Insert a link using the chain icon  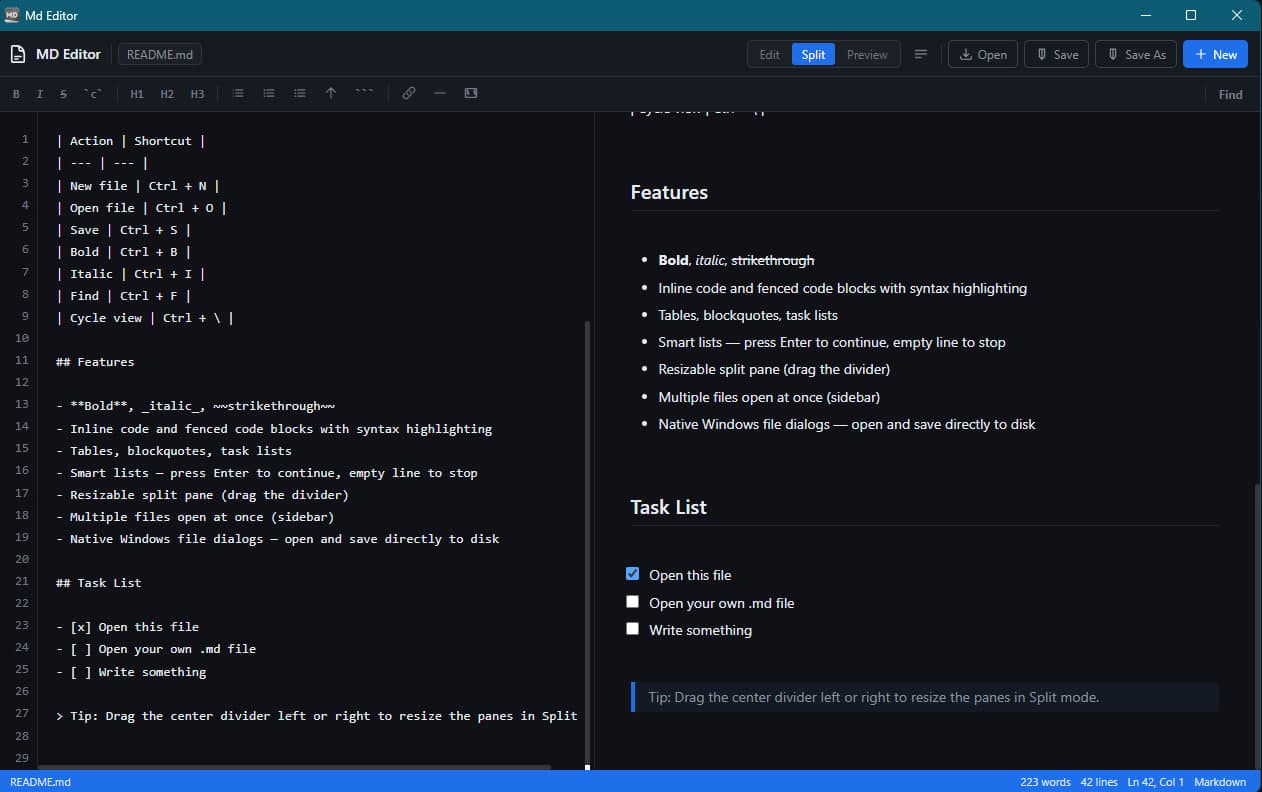(x=409, y=94)
